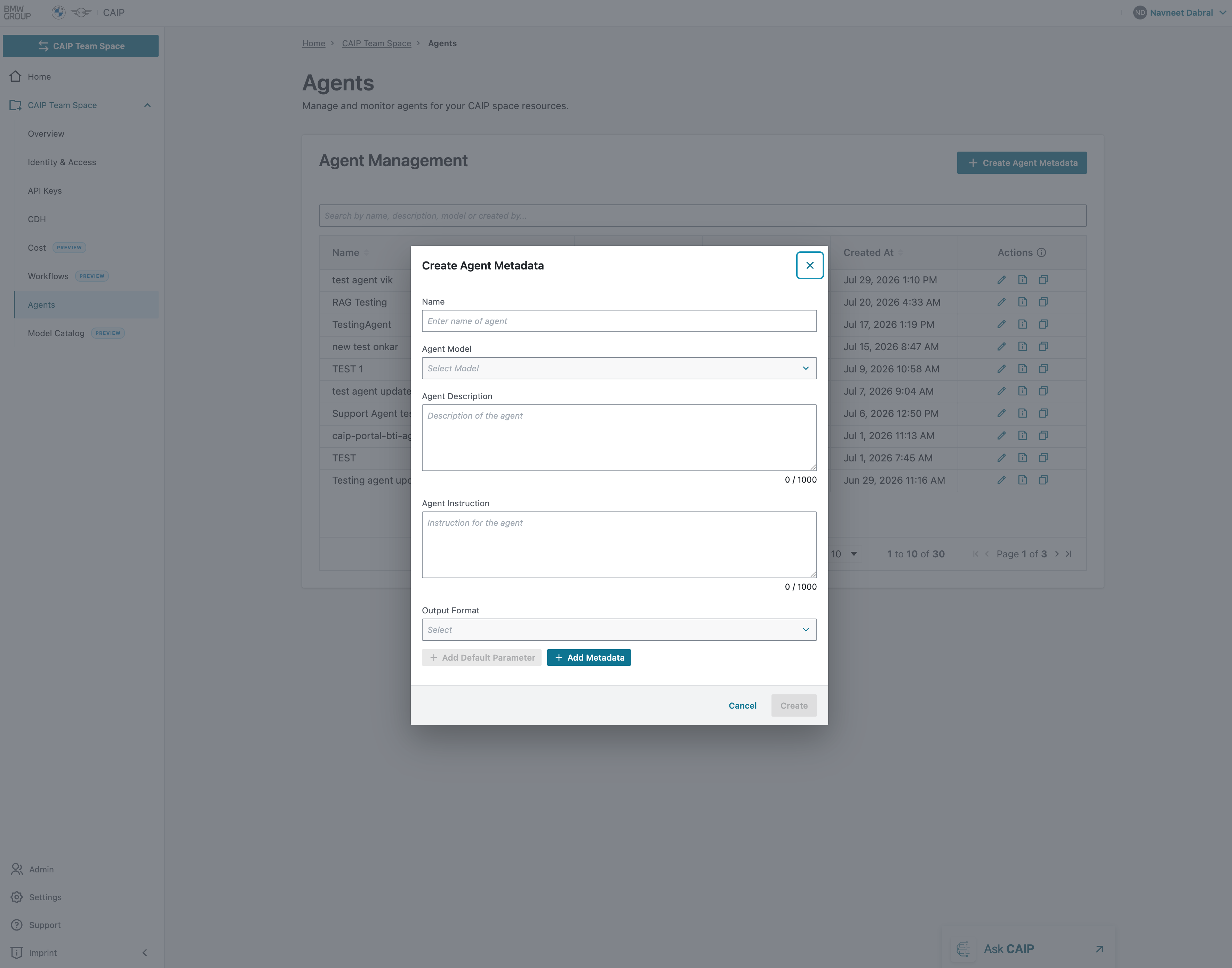Cancel the dialog
Viewport: 1232px width, 968px height.
pos(742,705)
